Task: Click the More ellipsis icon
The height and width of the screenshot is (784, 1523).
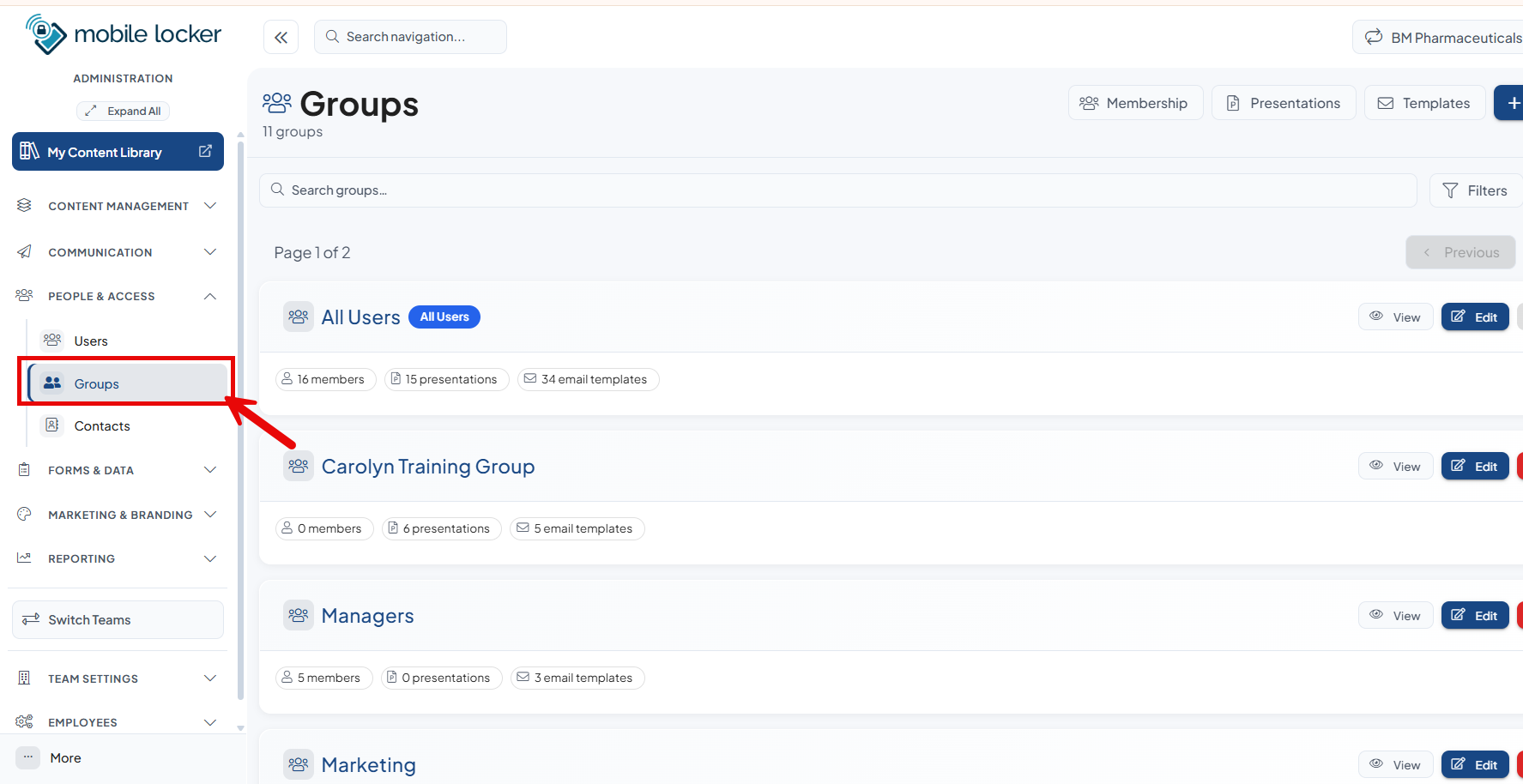Action: tap(28, 757)
